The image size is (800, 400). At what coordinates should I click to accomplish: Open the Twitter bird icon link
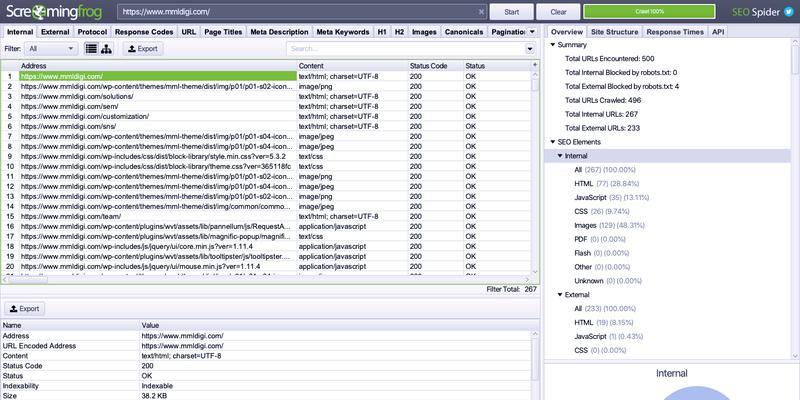point(789,12)
